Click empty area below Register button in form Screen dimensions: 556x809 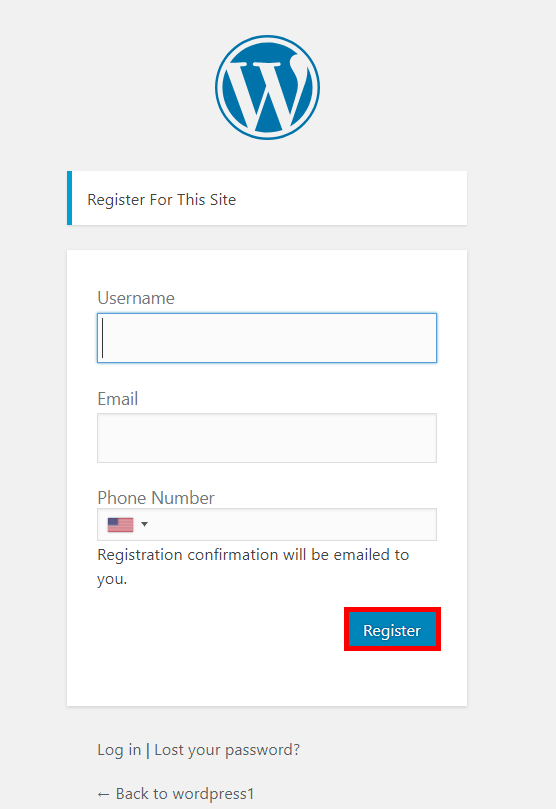[267, 678]
